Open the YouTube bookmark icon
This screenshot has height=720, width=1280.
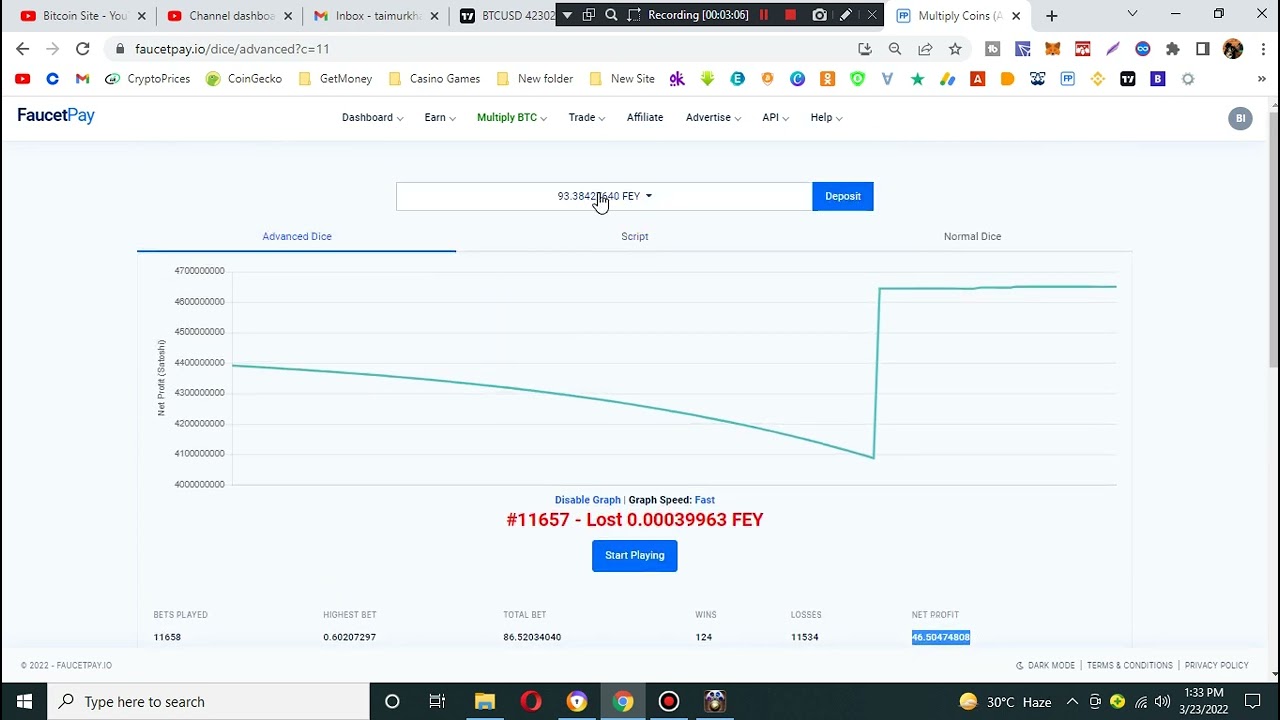tap(22, 79)
